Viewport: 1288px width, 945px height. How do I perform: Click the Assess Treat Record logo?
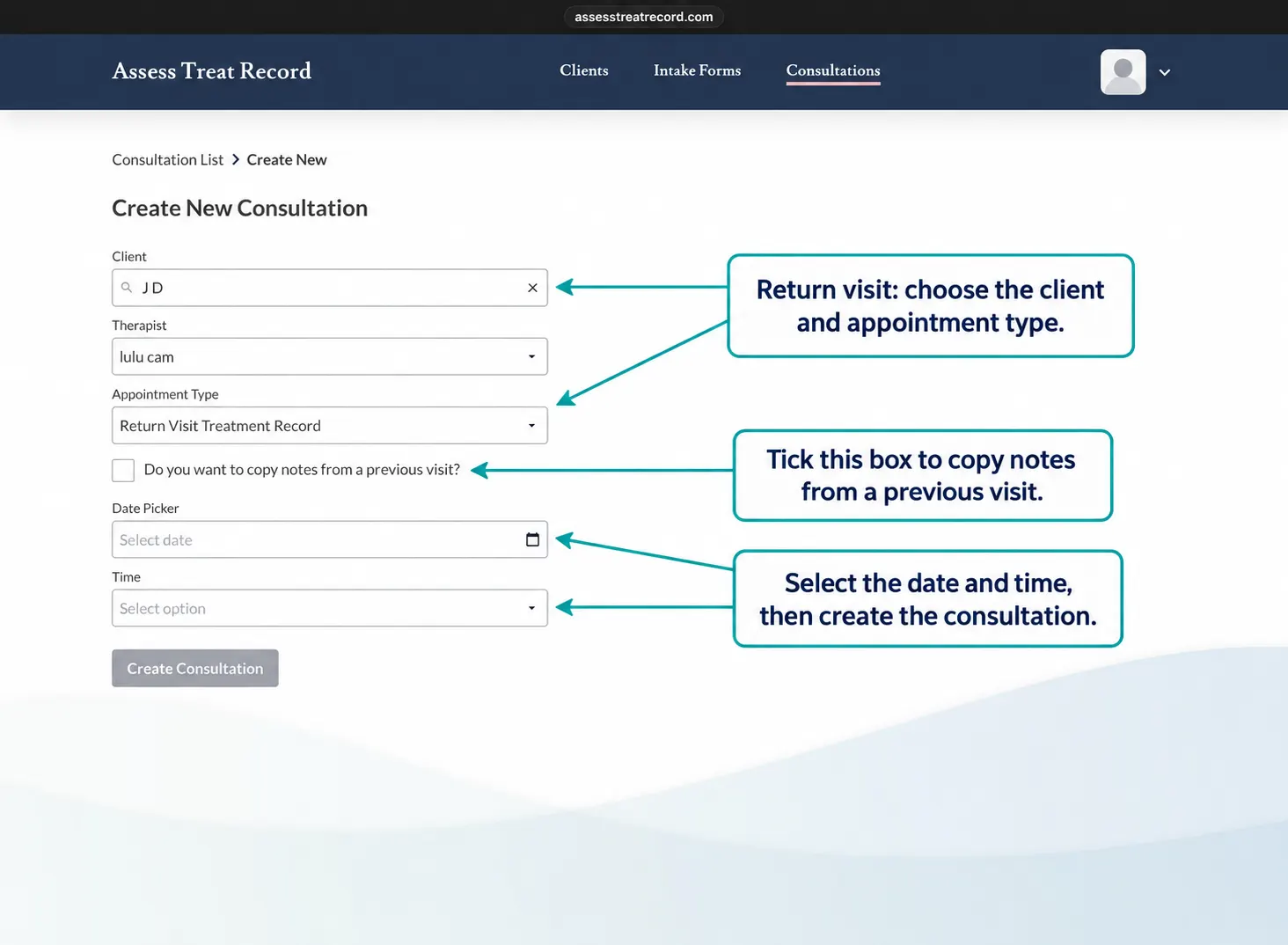(212, 70)
